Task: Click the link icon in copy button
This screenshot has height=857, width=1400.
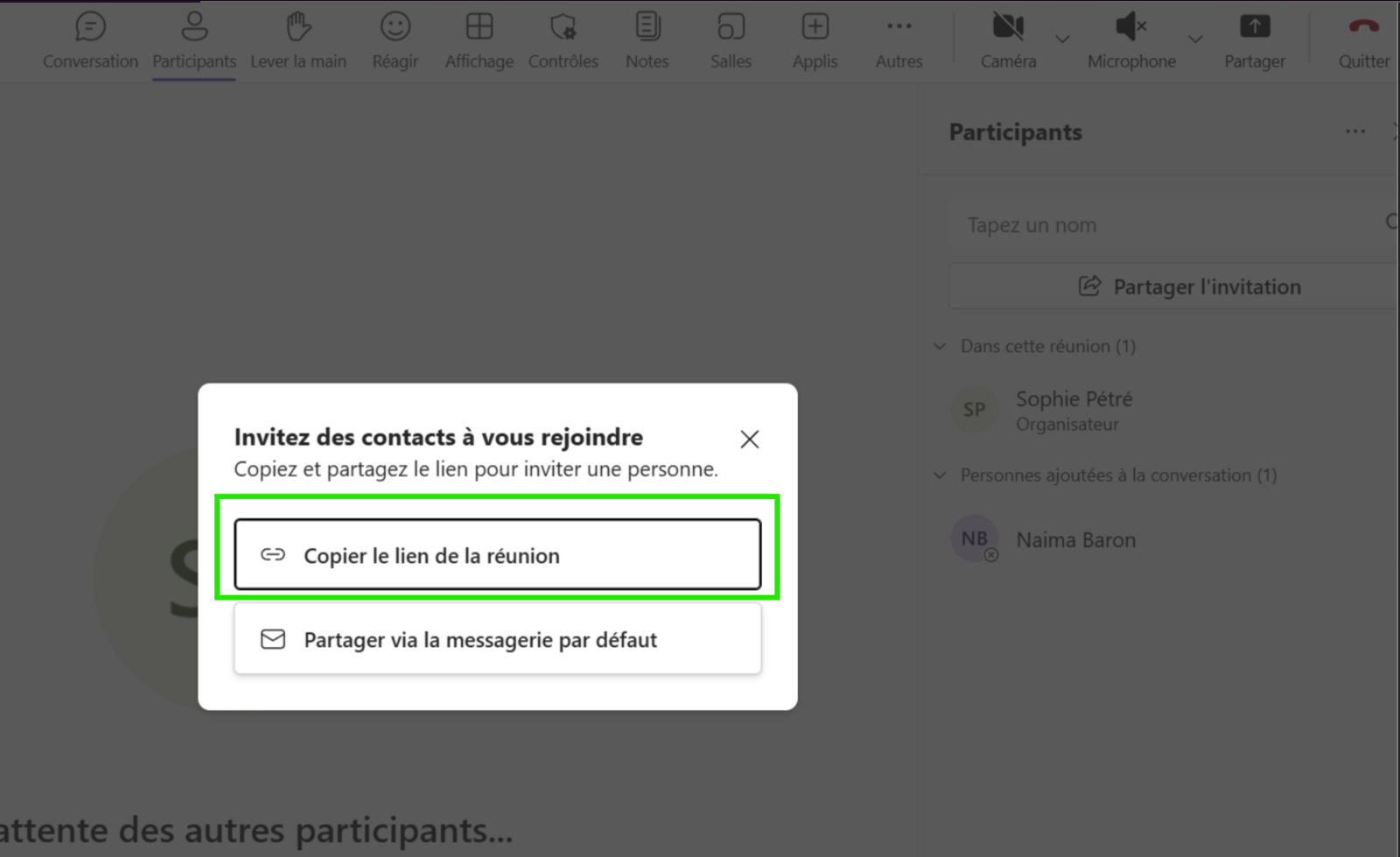Action: pyautogui.click(x=273, y=554)
